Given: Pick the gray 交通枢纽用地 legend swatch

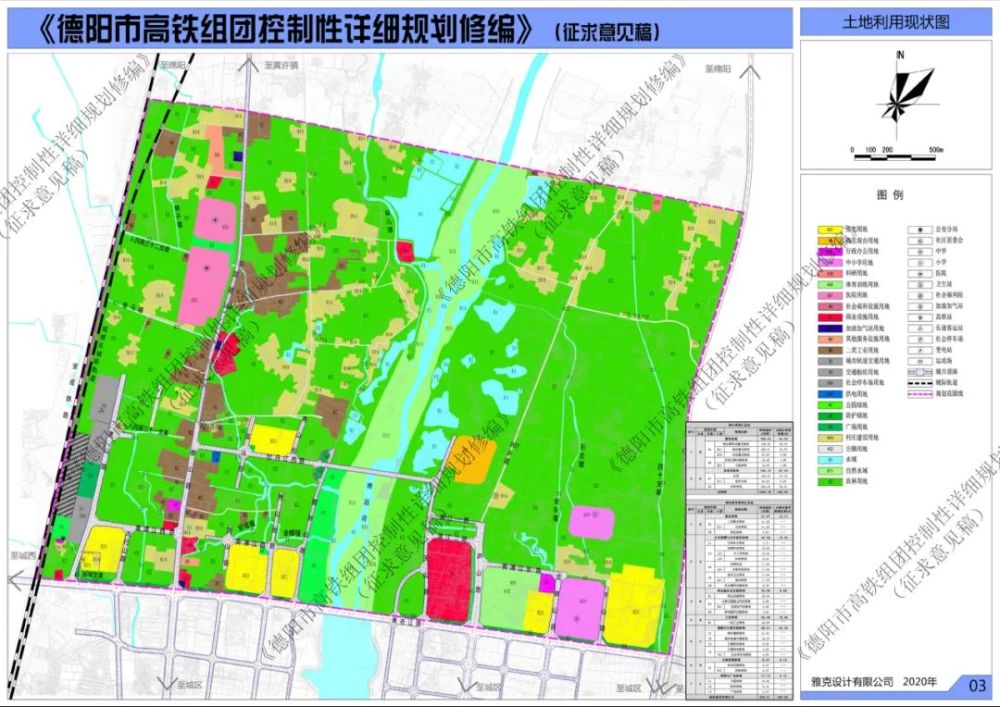Looking at the screenshot, I should (830, 372).
